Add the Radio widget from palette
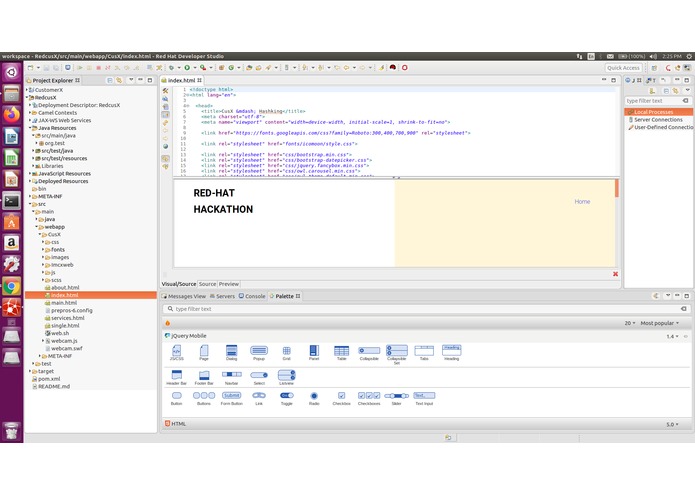 click(314, 398)
